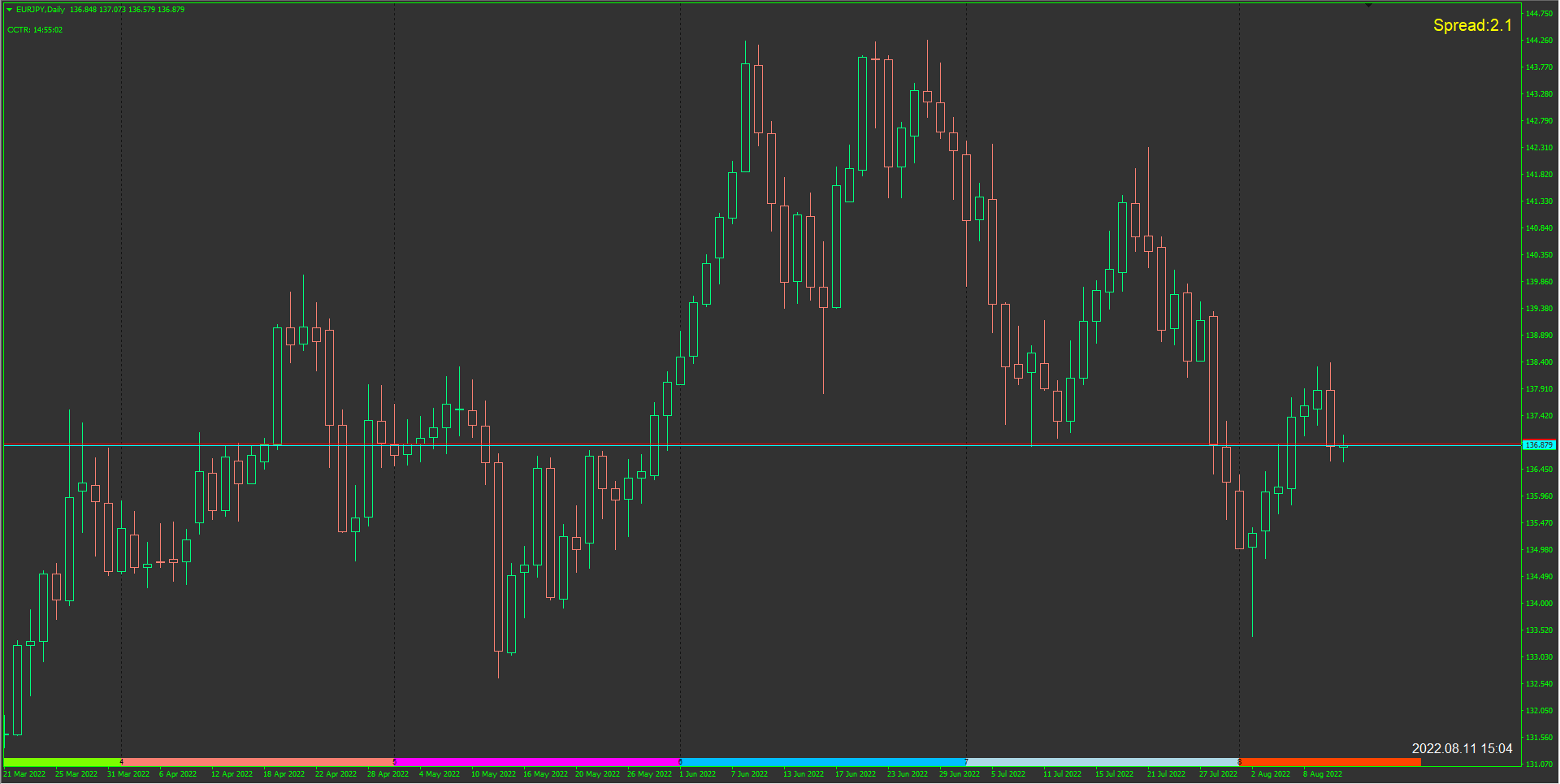Viewport: 1560px width, 784px height.
Task: Click the 132.540 price axis label
Action: 1539,684
